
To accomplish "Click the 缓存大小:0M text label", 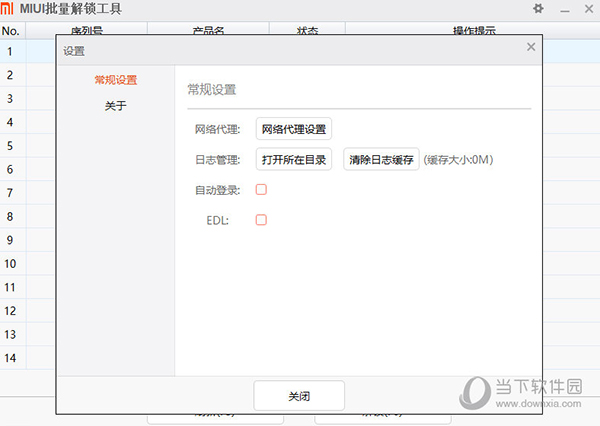I will tap(458, 159).
